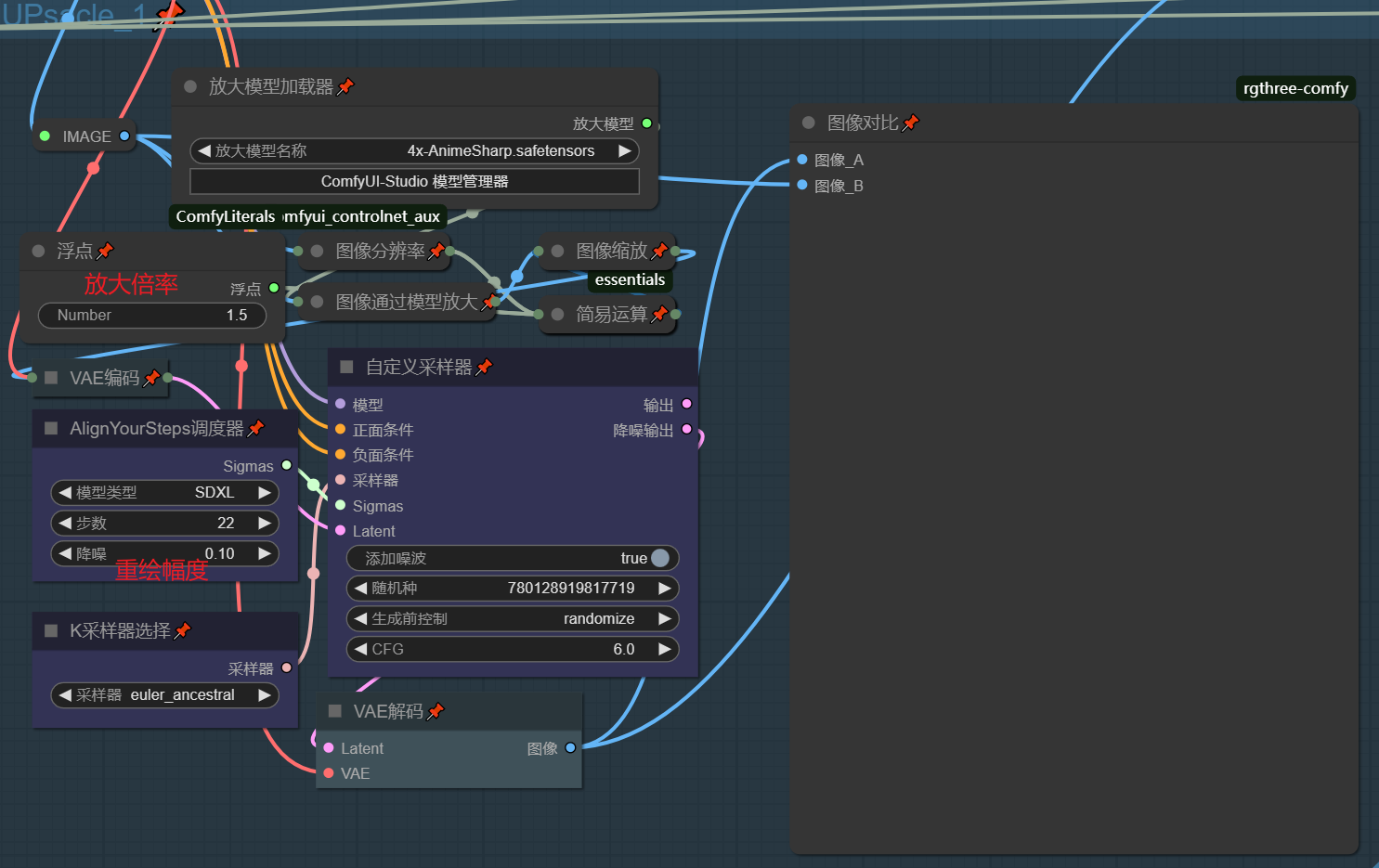Click the pin icon on 图像缩放 node
Viewport: 1379px width, 868px height.
(659, 251)
